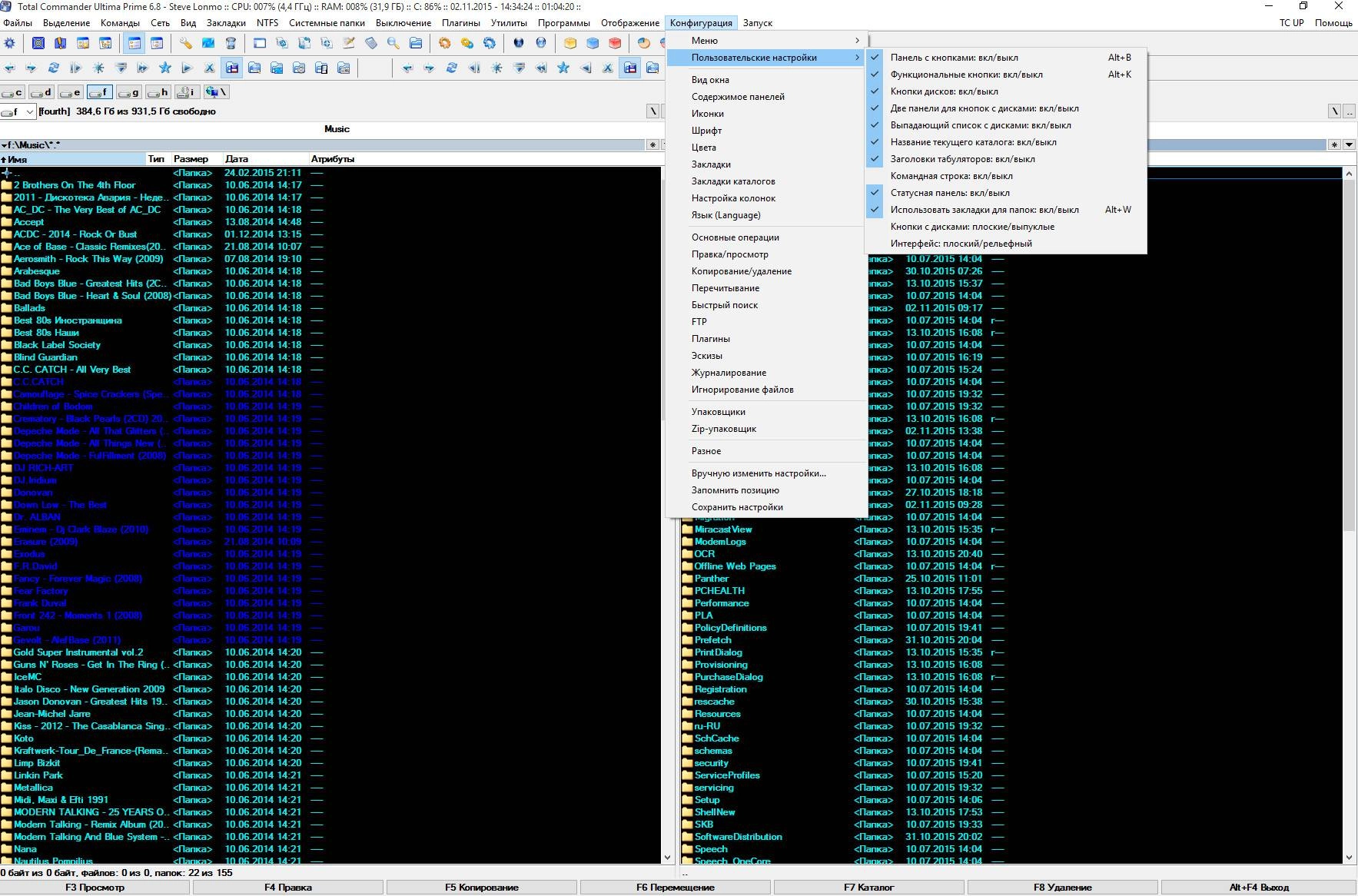Viewport: 1358px width, 896px height.
Task: Click the calculator icon in toolbar
Action: pos(370,43)
